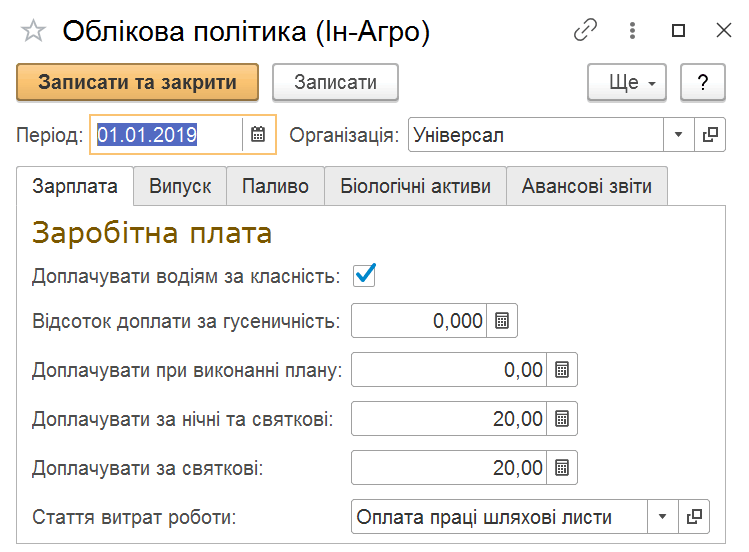Switch to the Випуск tab

(180, 186)
